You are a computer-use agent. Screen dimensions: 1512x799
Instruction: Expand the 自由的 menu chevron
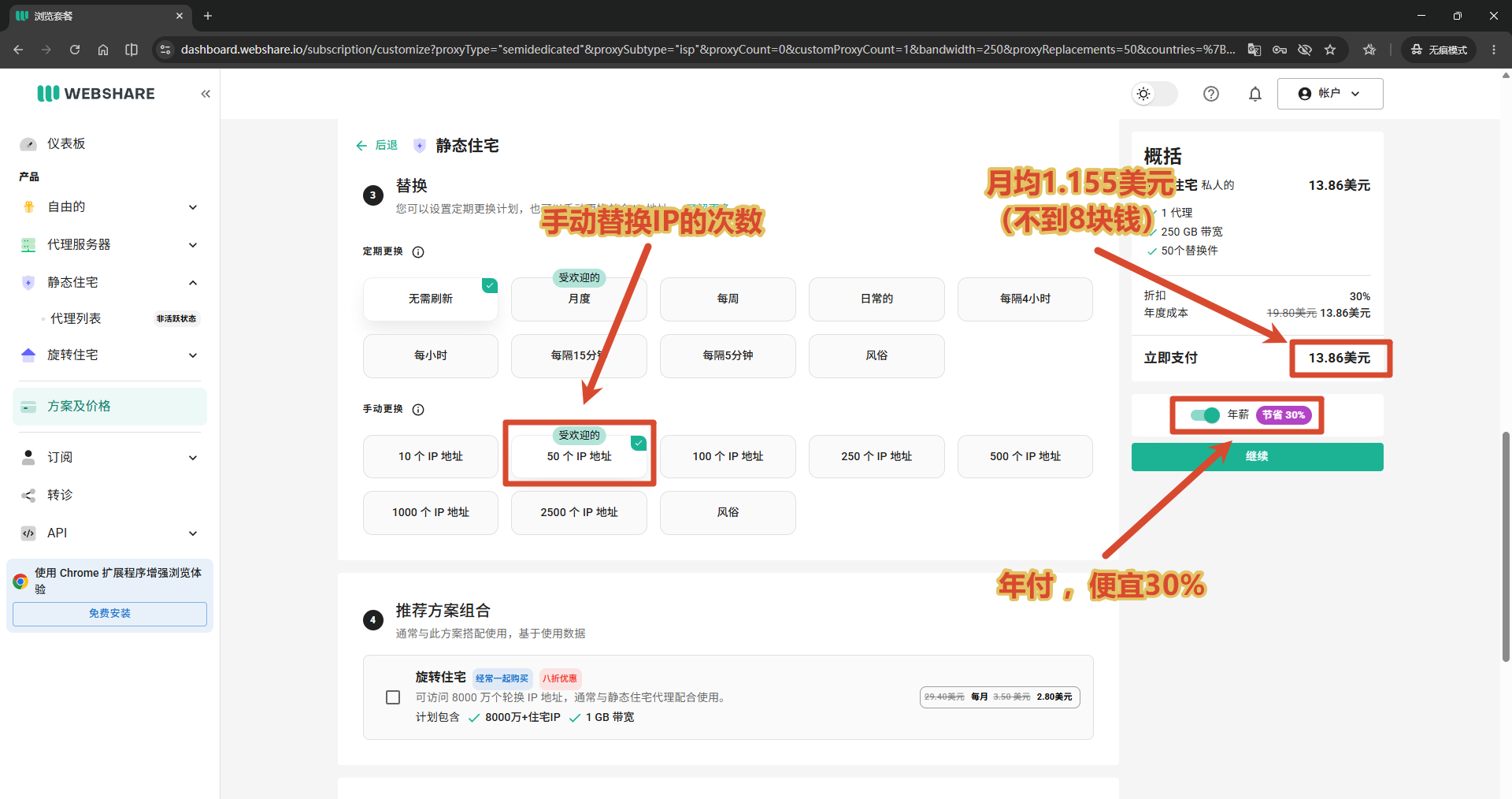[193, 207]
